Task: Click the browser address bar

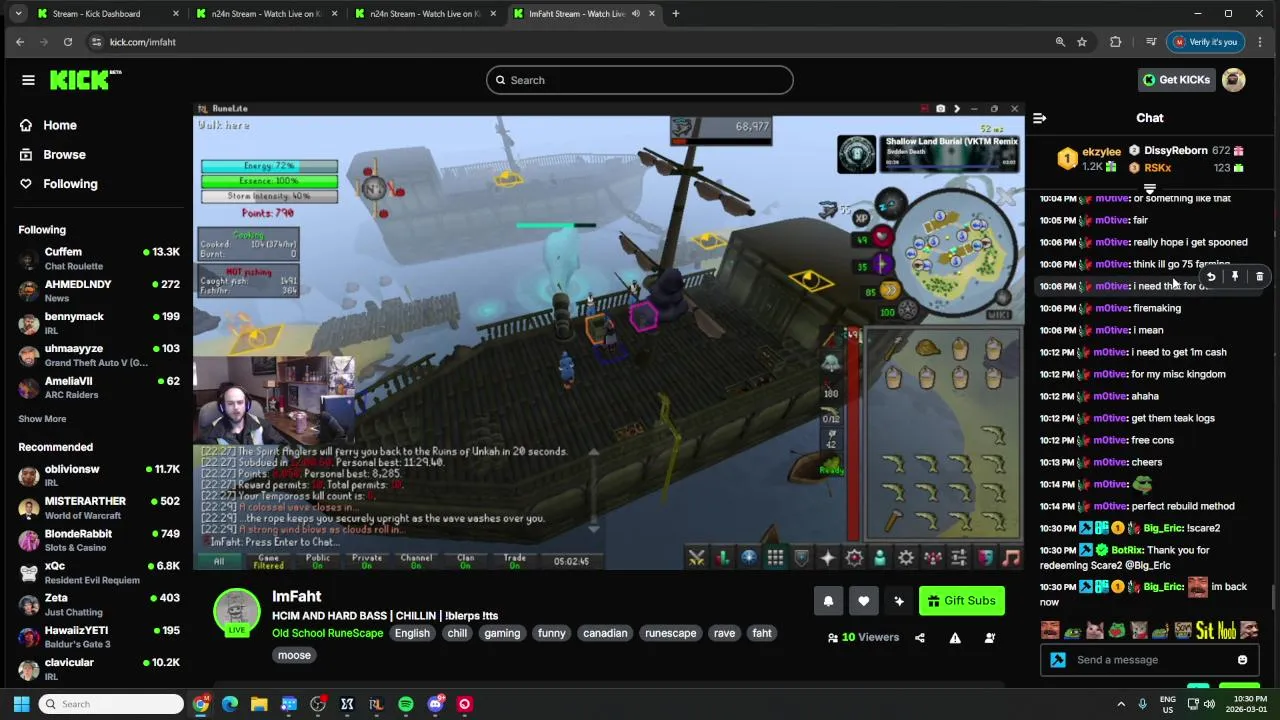Action: (x=570, y=42)
